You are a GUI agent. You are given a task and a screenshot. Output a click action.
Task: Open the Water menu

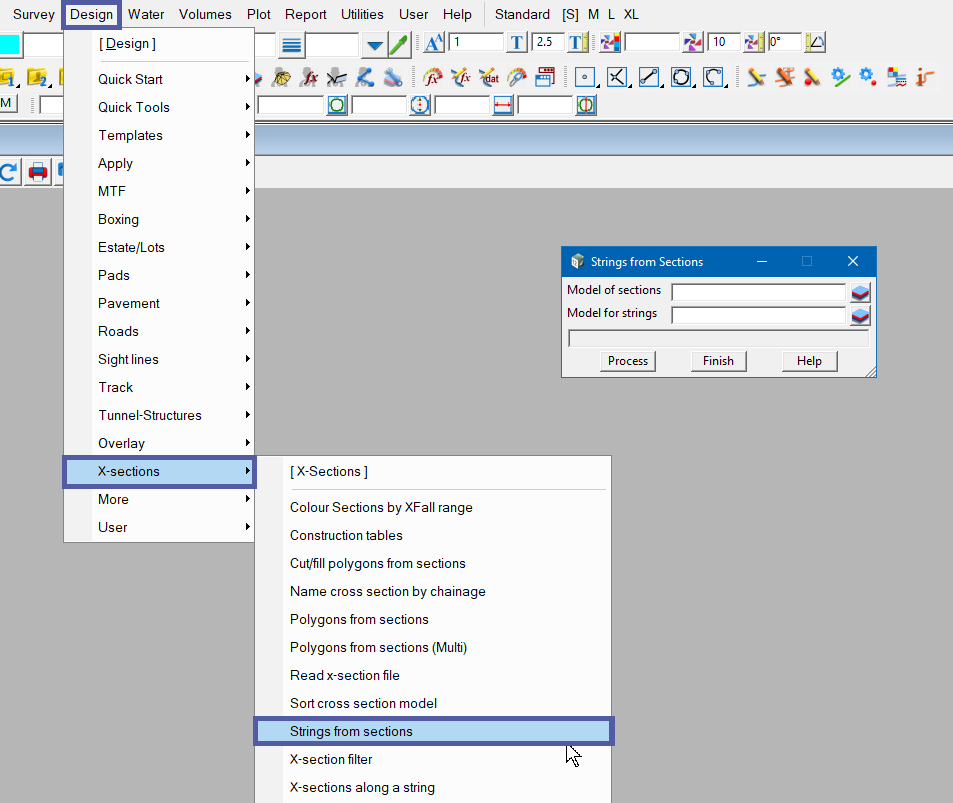click(146, 14)
